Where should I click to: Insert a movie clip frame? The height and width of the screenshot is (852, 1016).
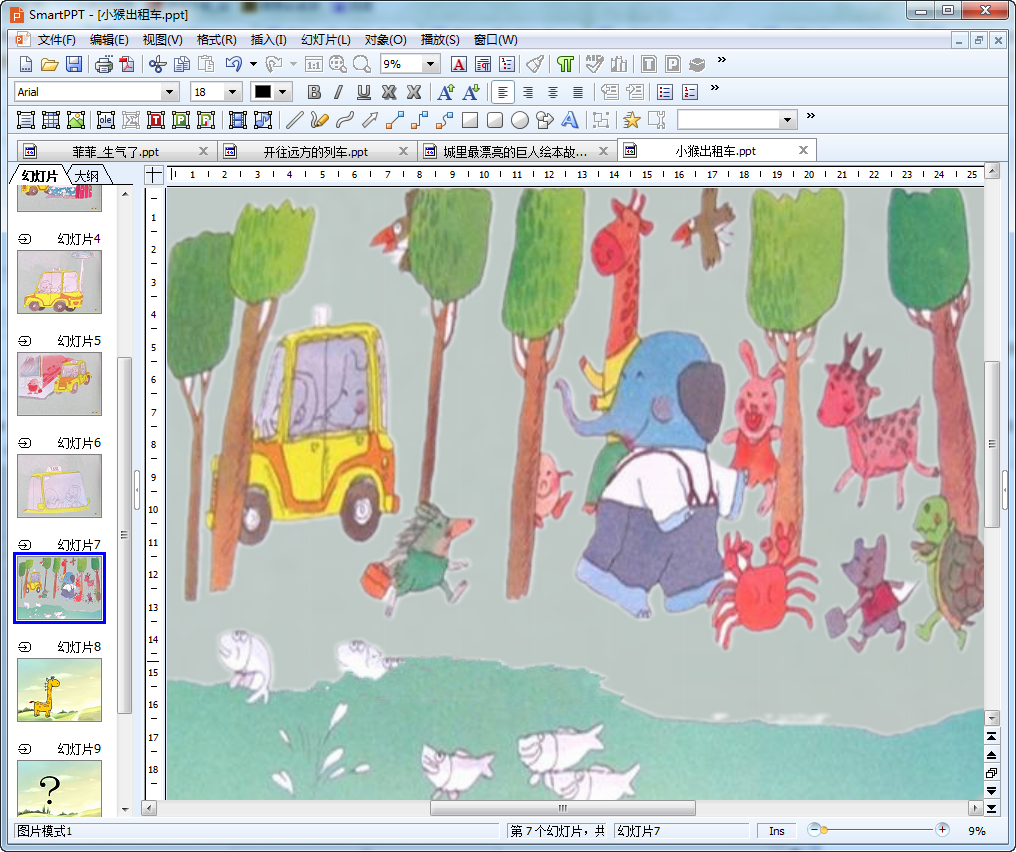[x=238, y=120]
